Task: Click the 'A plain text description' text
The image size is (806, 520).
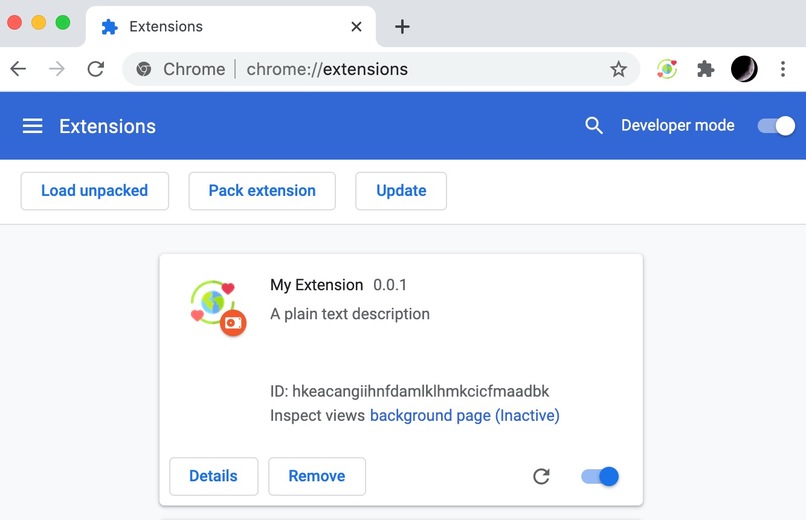Action: 350,314
